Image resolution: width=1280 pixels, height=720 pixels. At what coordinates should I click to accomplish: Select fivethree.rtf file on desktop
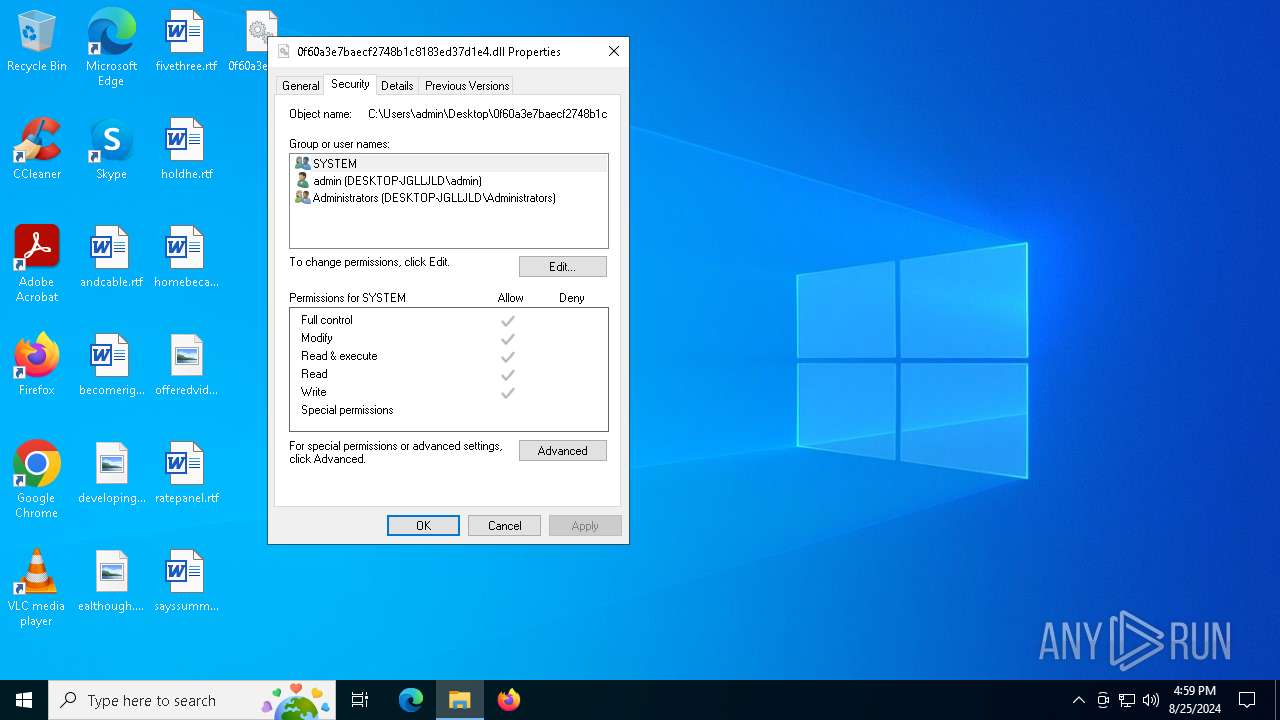click(186, 42)
